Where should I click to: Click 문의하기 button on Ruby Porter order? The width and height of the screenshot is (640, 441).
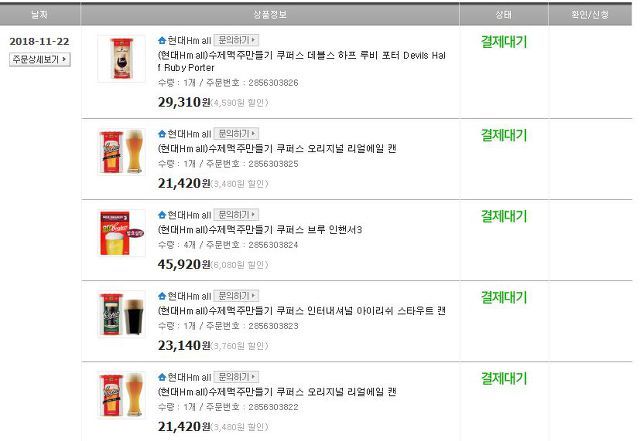tap(236, 40)
